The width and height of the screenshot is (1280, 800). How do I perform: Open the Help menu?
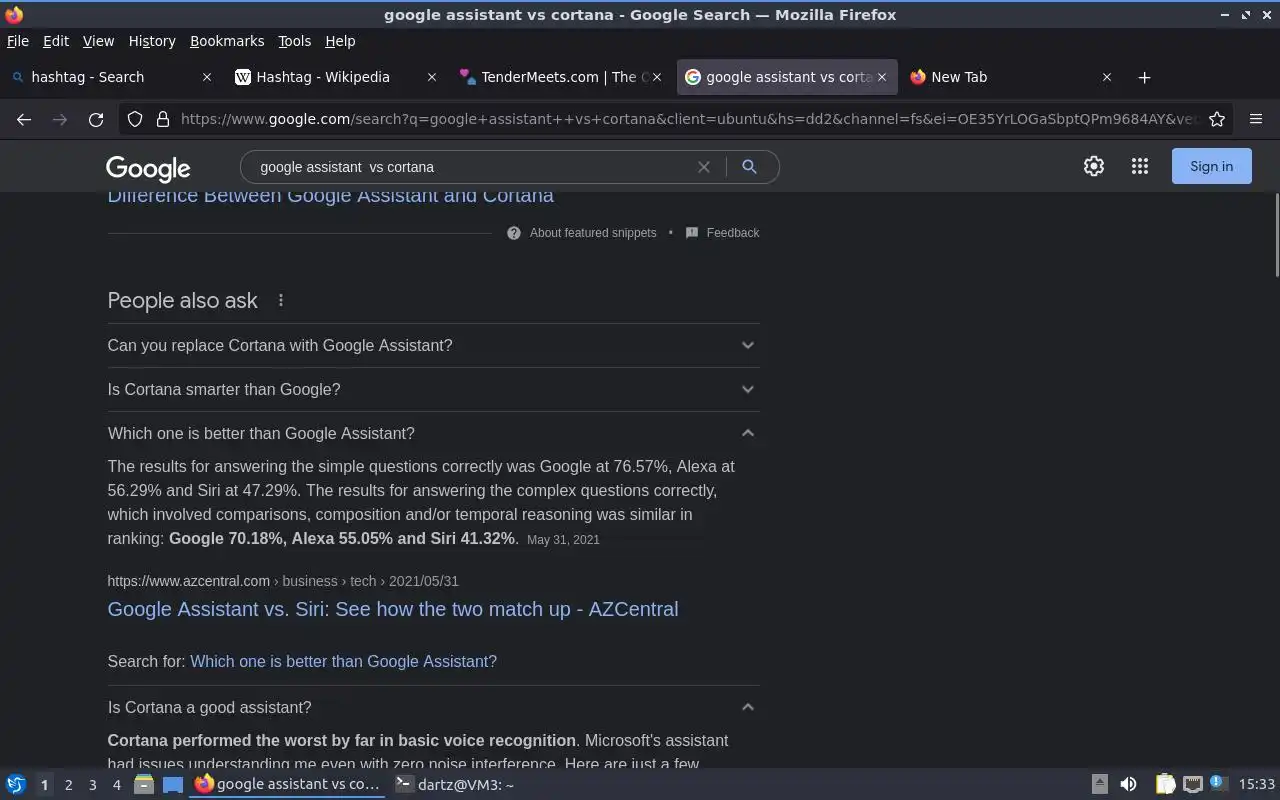point(340,41)
